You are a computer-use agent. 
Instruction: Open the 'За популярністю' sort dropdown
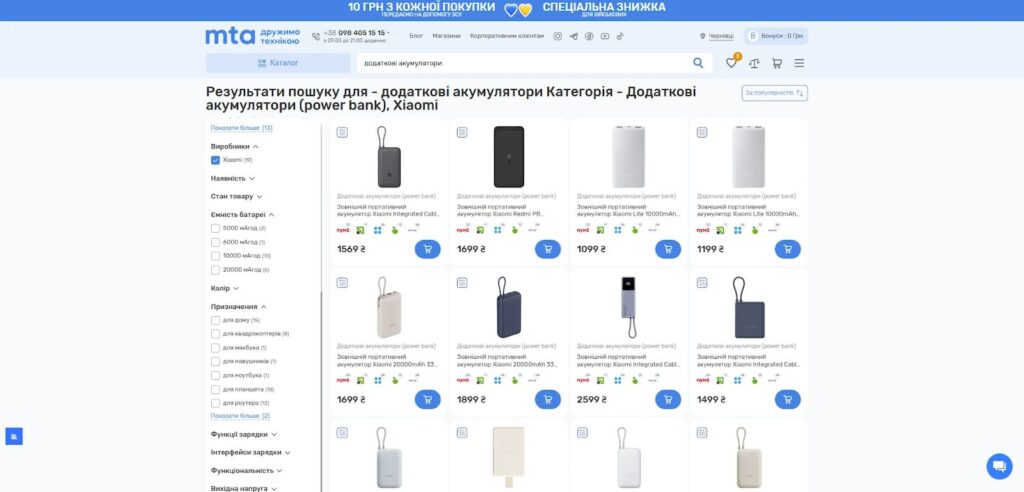point(774,92)
